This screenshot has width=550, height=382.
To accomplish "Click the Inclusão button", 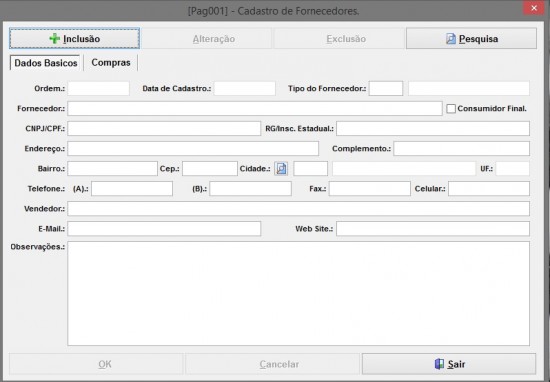I will point(74,38).
